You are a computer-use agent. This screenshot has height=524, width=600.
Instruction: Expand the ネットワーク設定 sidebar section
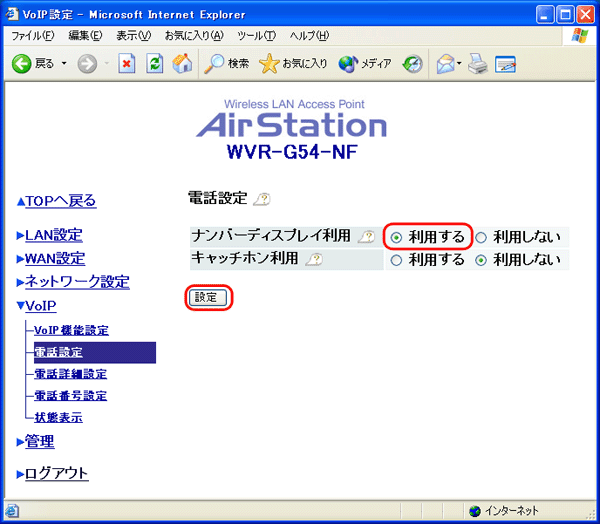(77, 282)
